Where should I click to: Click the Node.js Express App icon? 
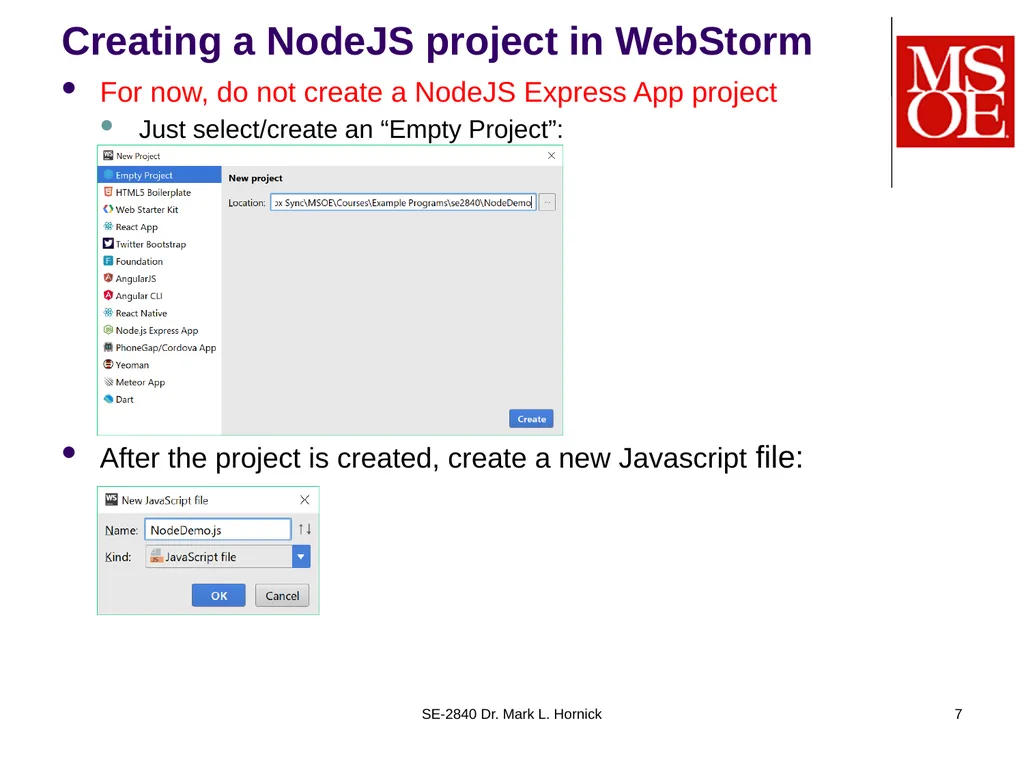(x=108, y=330)
